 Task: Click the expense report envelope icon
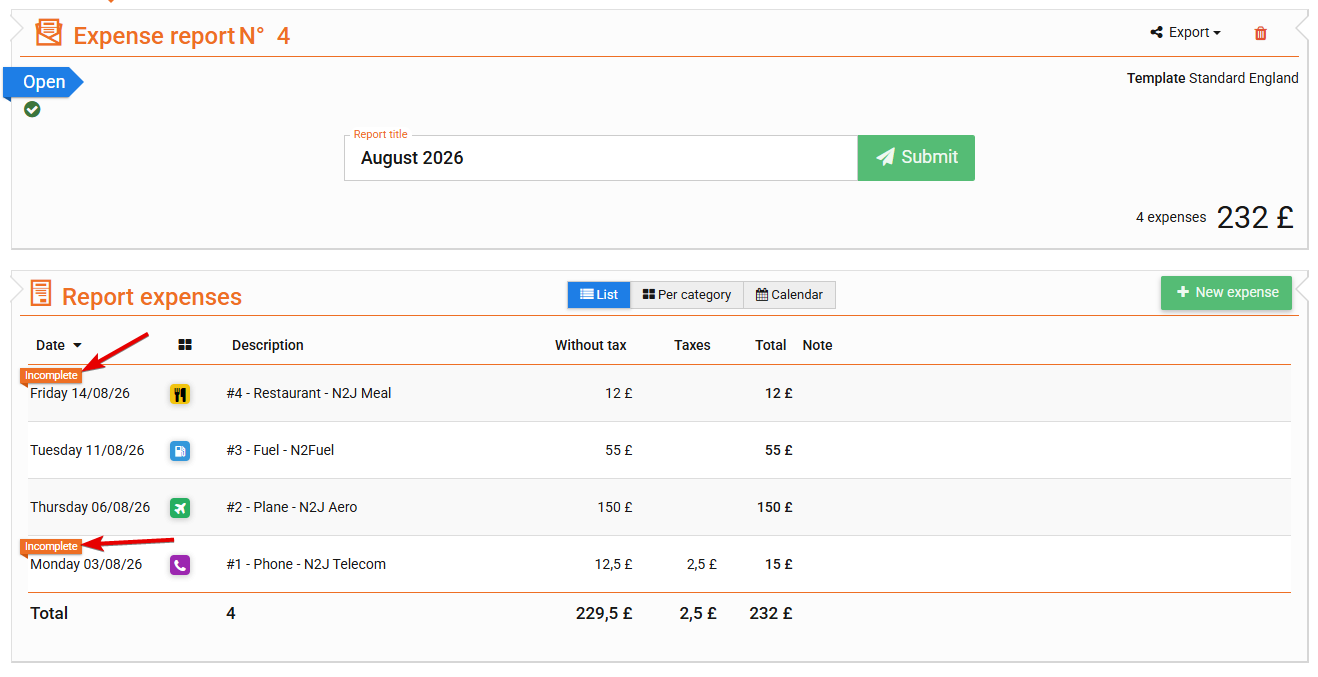(x=48, y=34)
